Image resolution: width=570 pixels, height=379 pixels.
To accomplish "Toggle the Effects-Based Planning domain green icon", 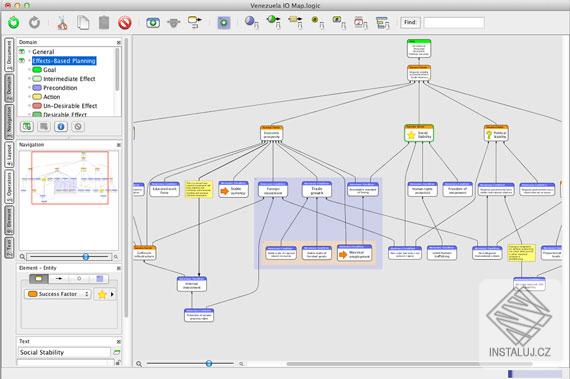I will [x=22, y=60].
